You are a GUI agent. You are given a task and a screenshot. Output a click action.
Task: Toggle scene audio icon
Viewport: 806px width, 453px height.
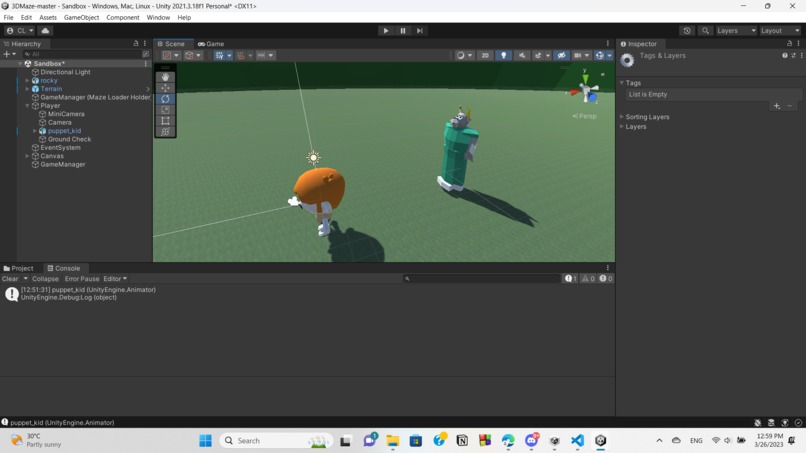point(522,55)
